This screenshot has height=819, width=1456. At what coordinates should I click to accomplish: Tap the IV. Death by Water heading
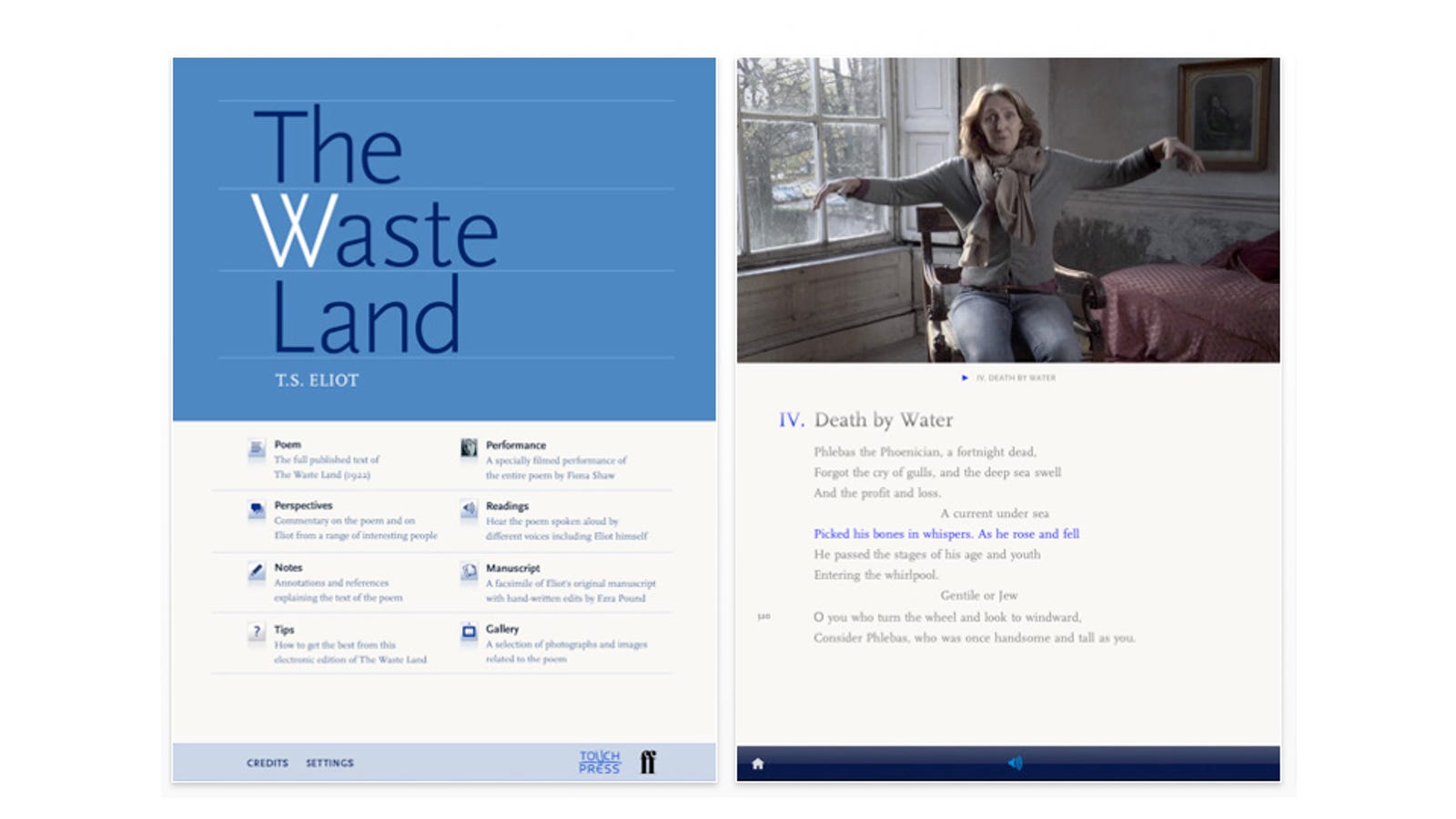pos(865,420)
